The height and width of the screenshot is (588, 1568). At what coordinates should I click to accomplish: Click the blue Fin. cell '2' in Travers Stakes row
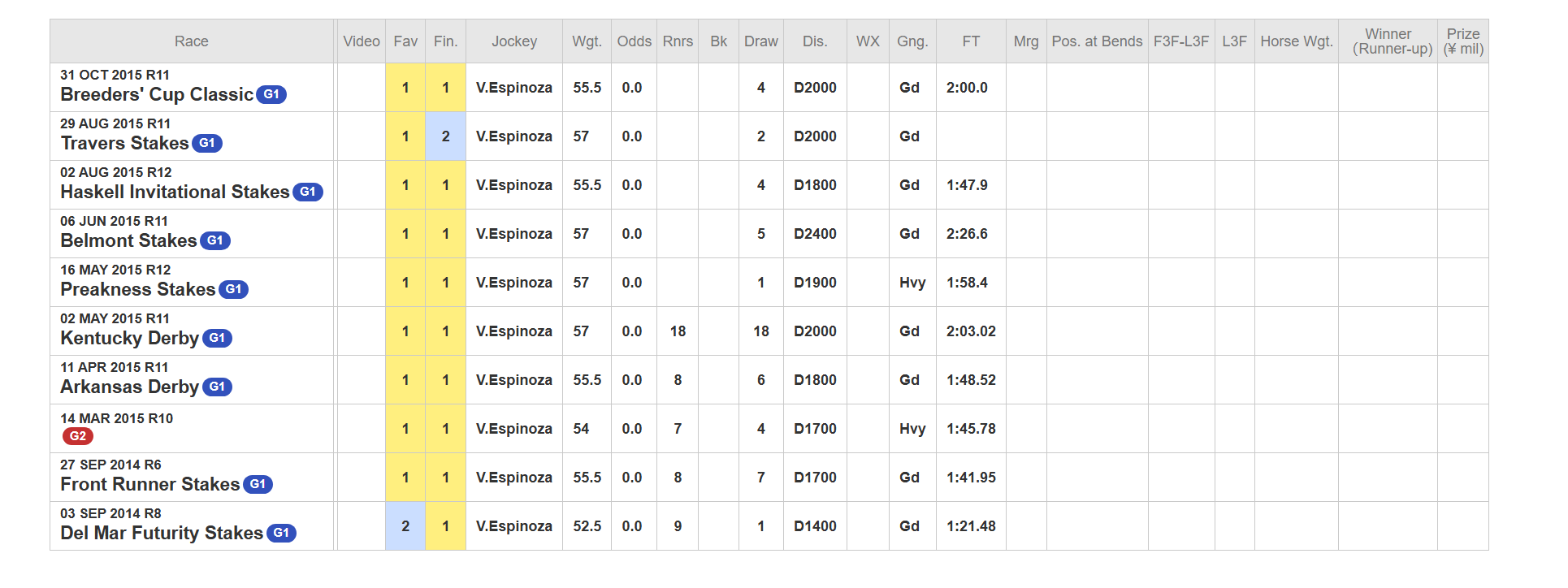click(445, 136)
